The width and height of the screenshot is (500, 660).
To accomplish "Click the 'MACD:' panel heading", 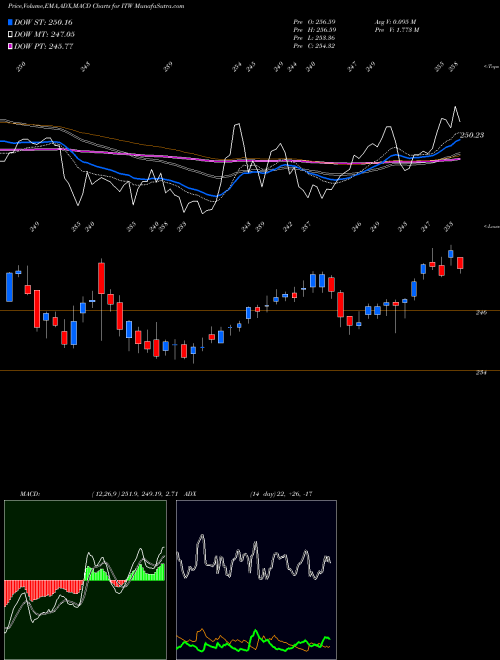I will 29,494.
